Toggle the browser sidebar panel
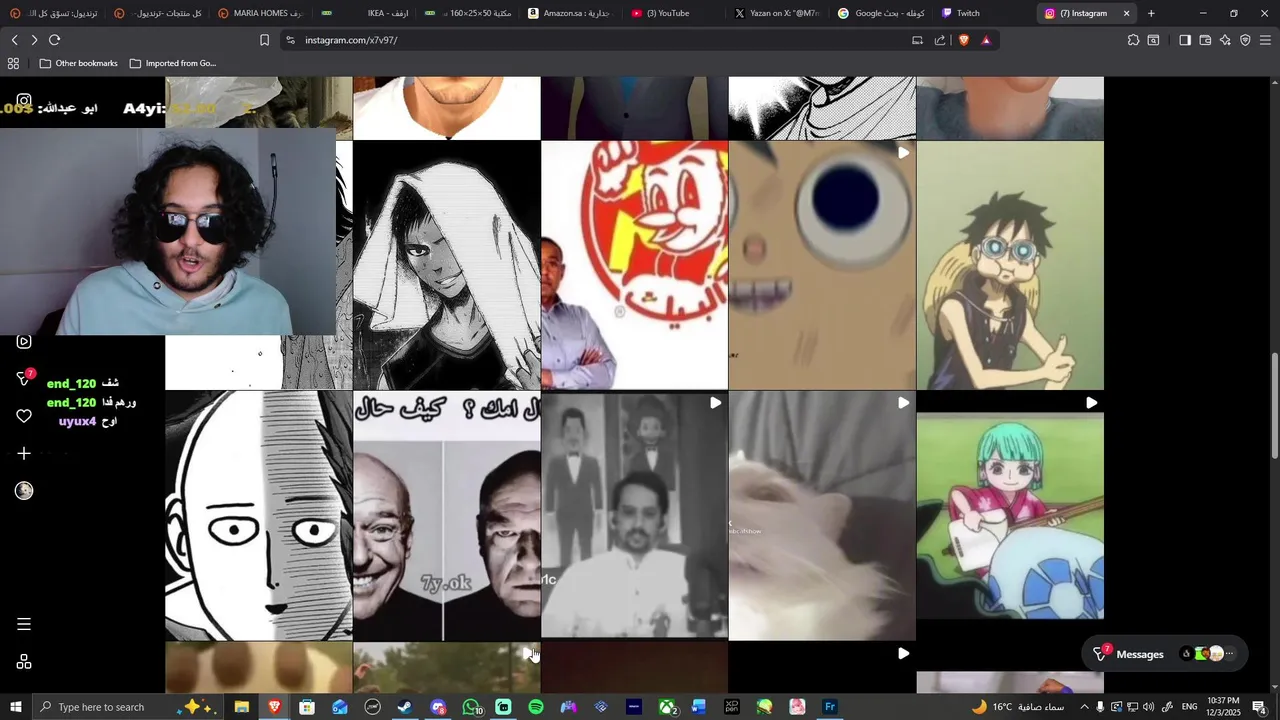Image resolution: width=1280 pixels, height=720 pixels. coord(1185,40)
